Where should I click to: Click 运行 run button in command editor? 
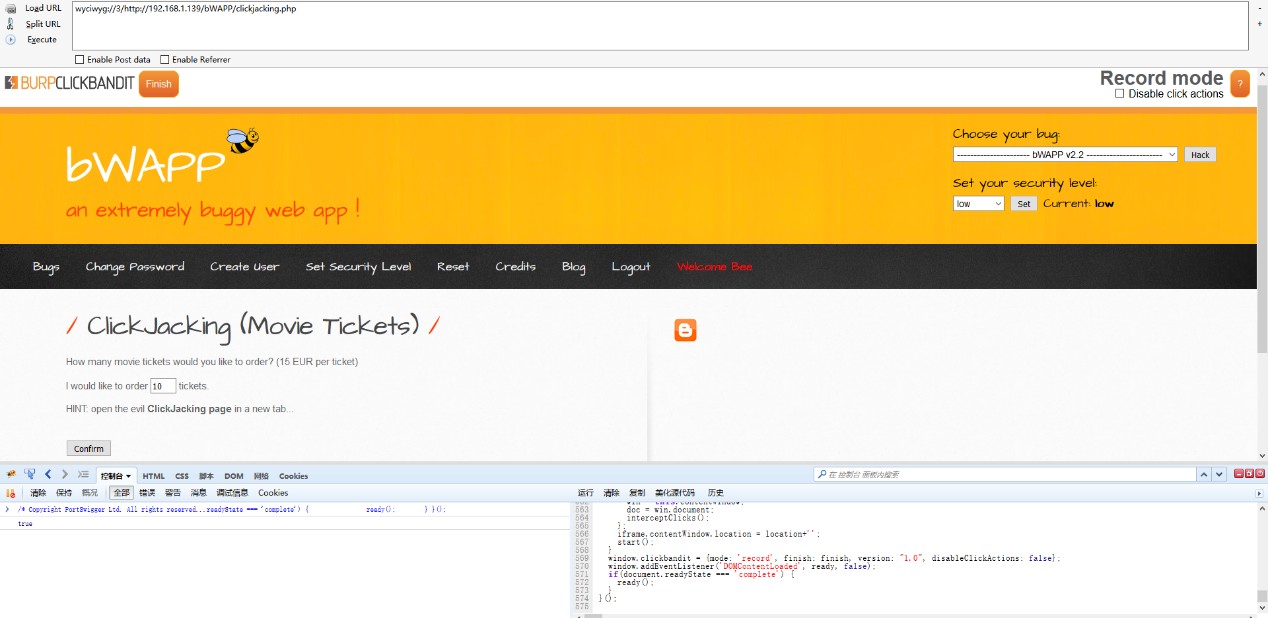[x=586, y=493]
